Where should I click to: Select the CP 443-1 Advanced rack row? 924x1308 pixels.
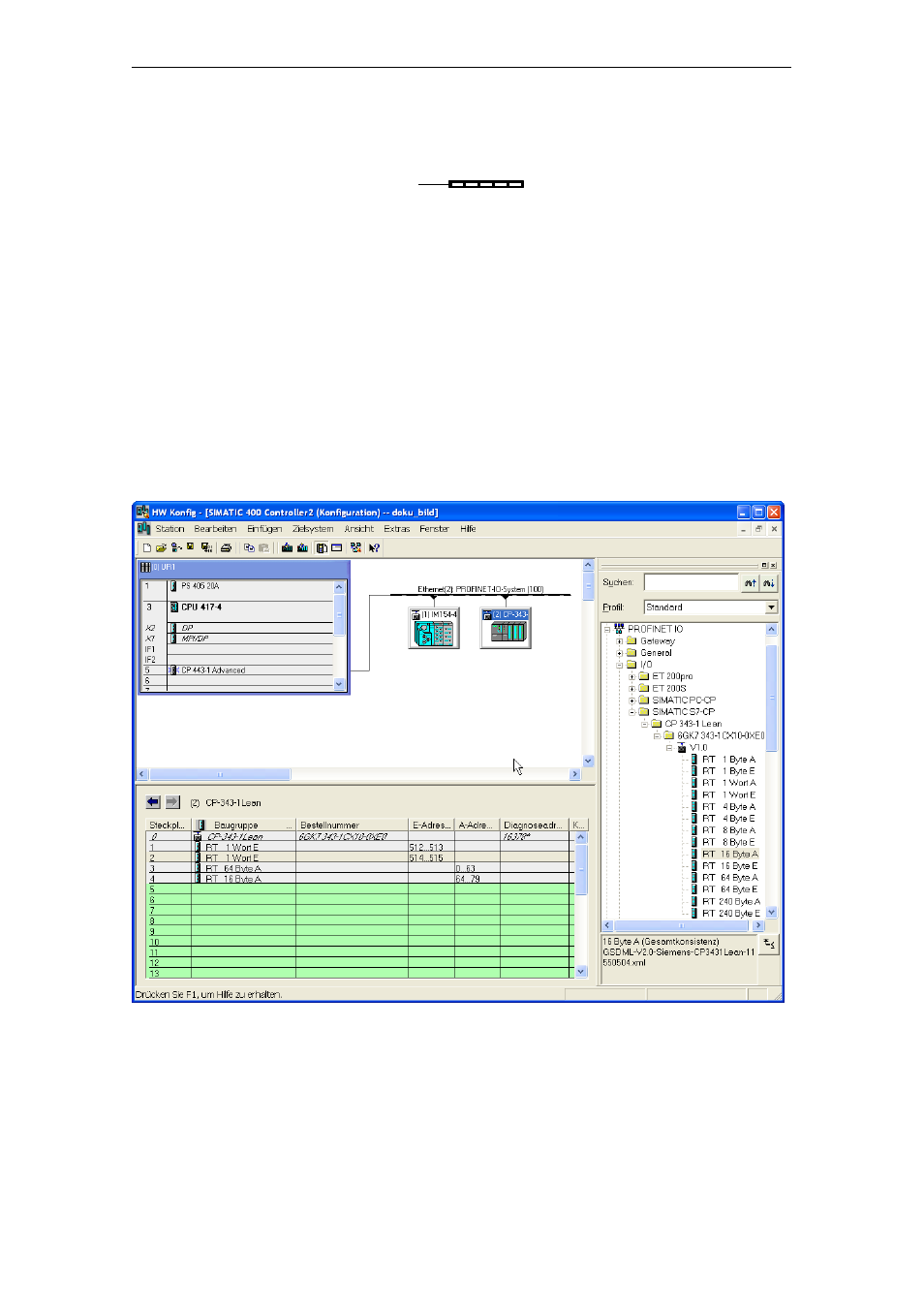click(x=237, y=670)
